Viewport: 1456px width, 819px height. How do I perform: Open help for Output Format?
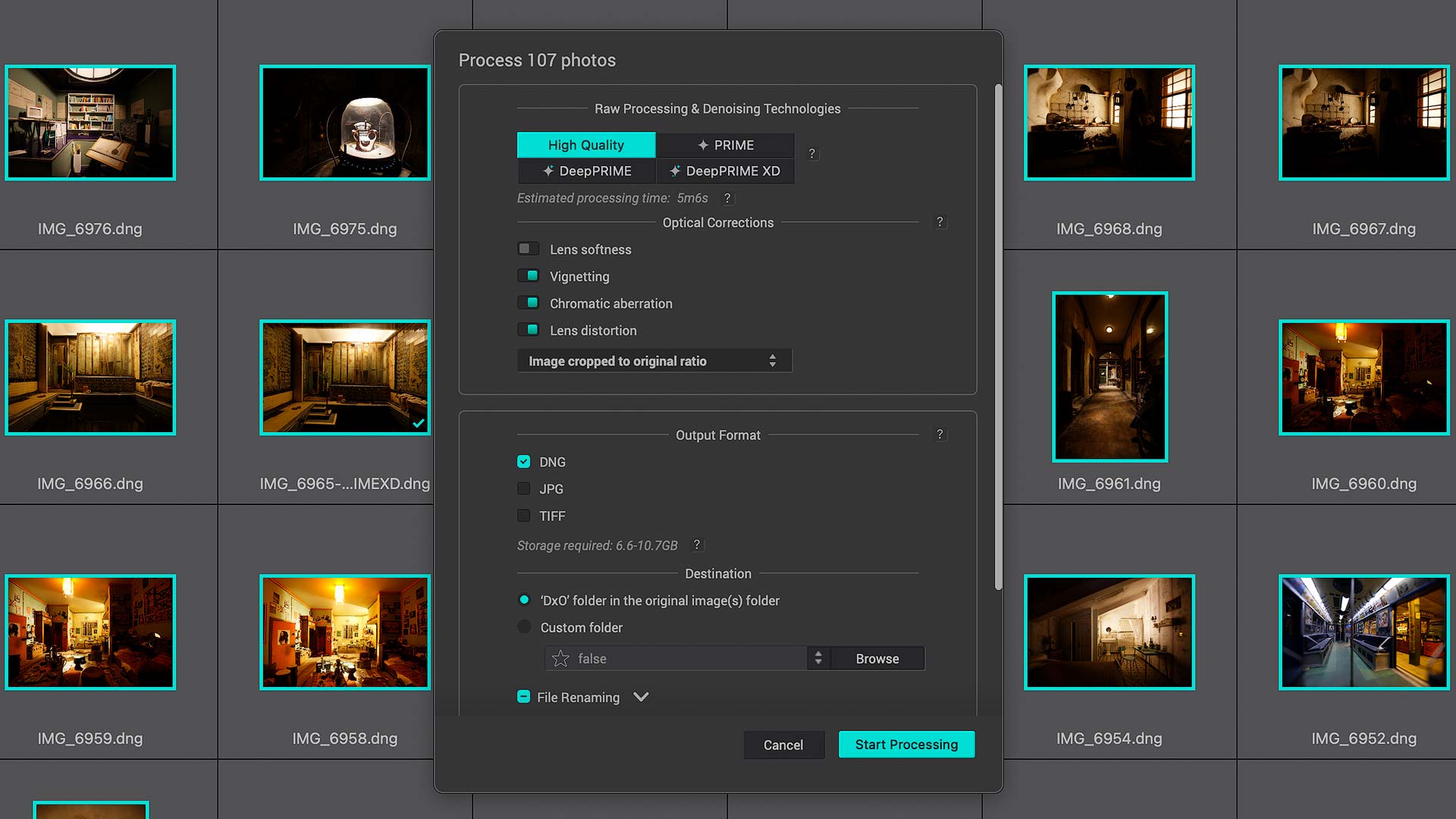tap(940, 435)
